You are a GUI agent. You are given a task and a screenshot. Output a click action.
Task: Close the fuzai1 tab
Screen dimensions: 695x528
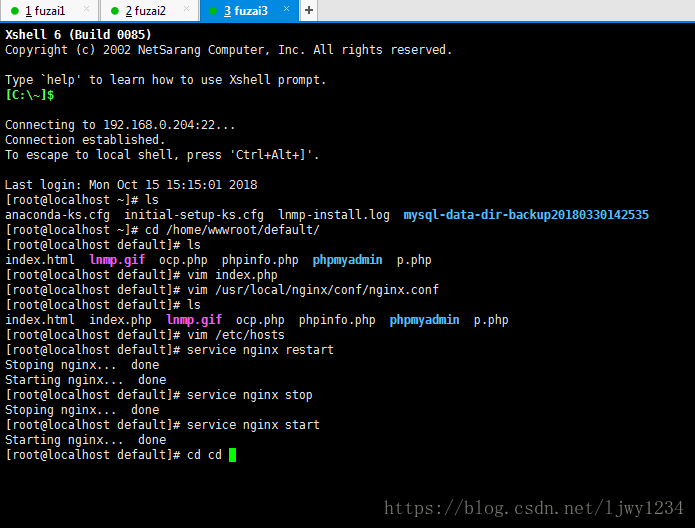click(x=86, y=9)
